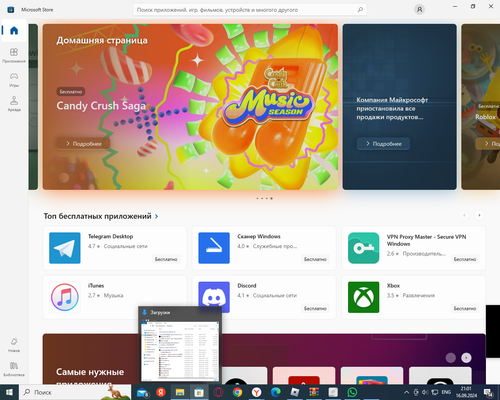Click the Free button on VPN card
Screen dimensions: 500x400
[465, 259]
